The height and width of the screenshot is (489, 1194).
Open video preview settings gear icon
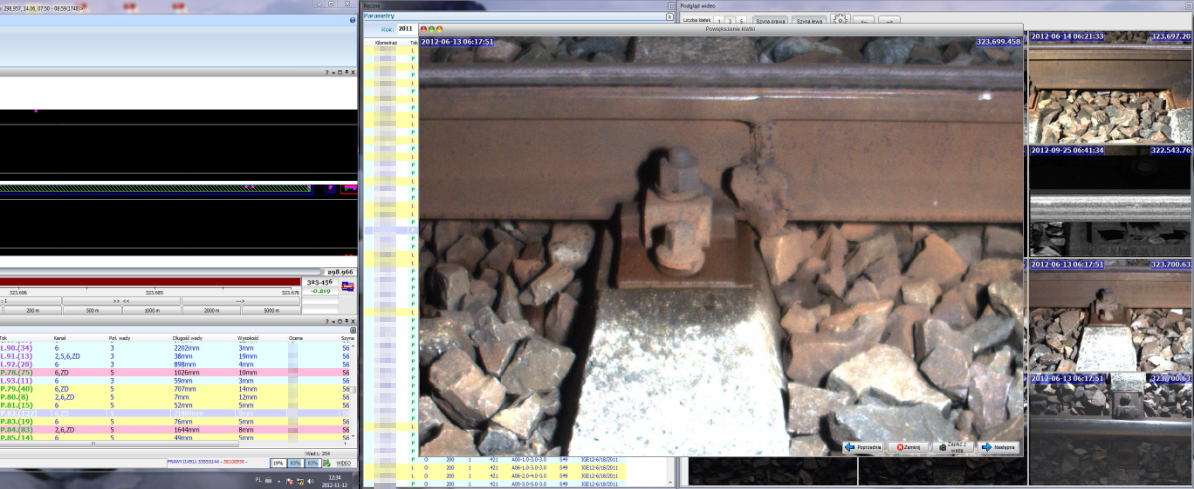click(x=840, y=19)
